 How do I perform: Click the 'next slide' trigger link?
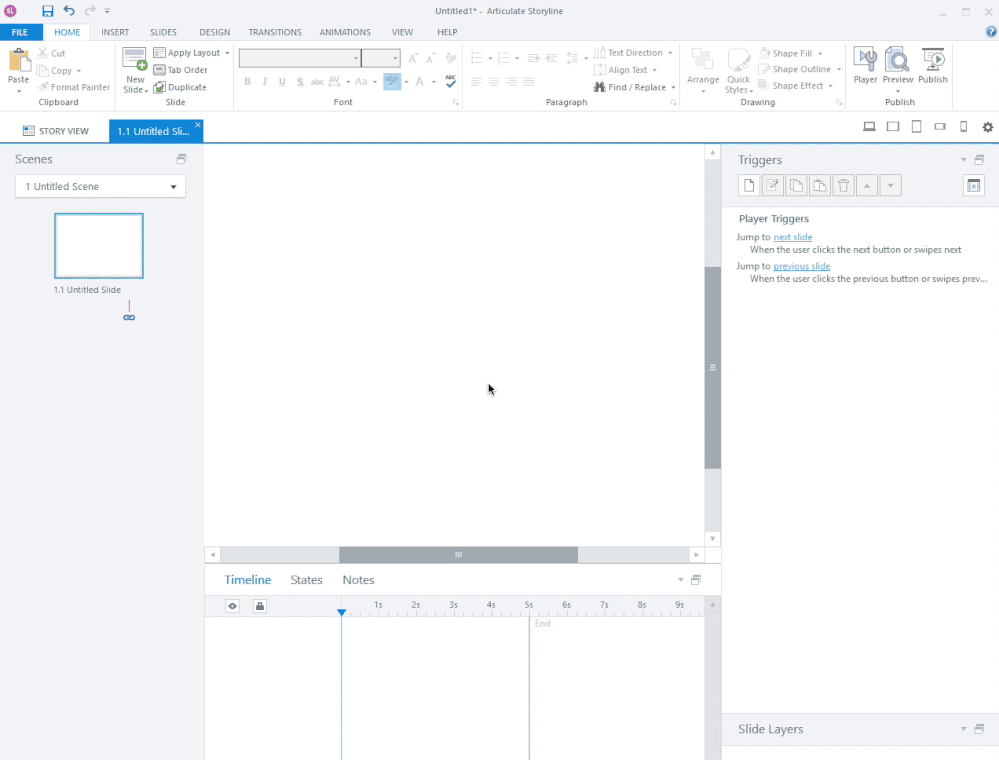coord(792,237)
